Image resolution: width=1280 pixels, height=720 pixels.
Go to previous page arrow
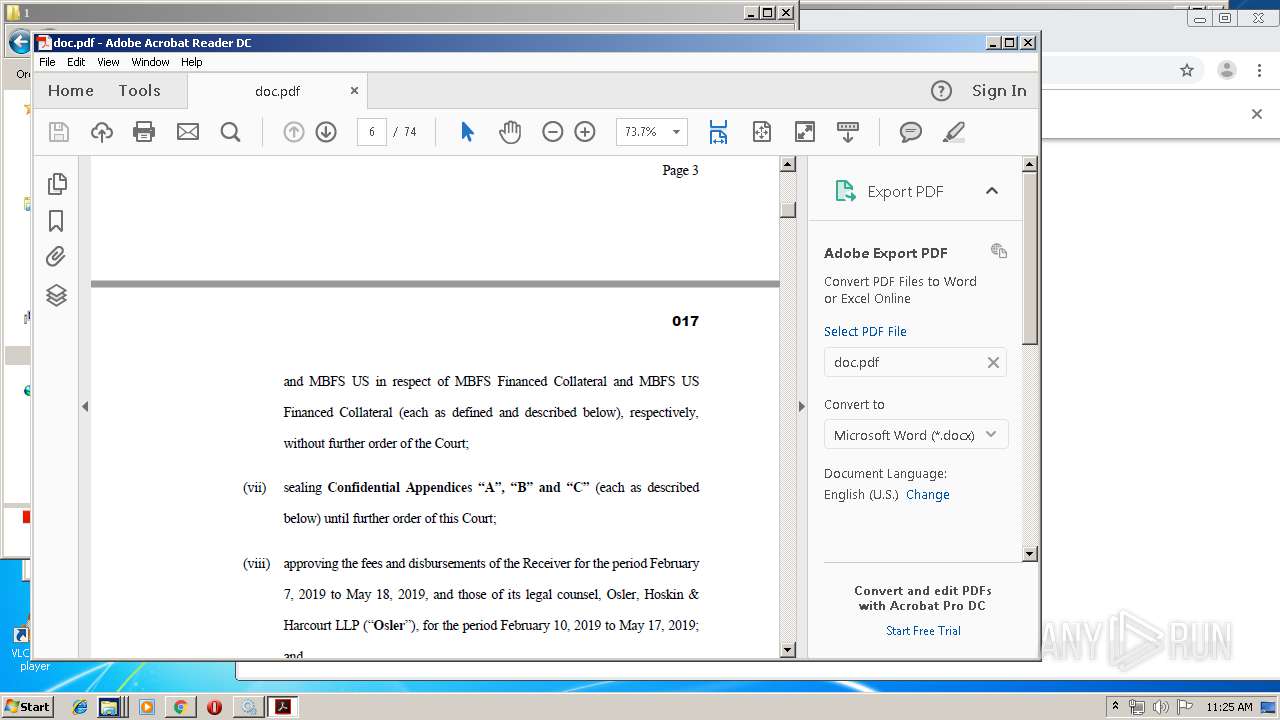293,132
